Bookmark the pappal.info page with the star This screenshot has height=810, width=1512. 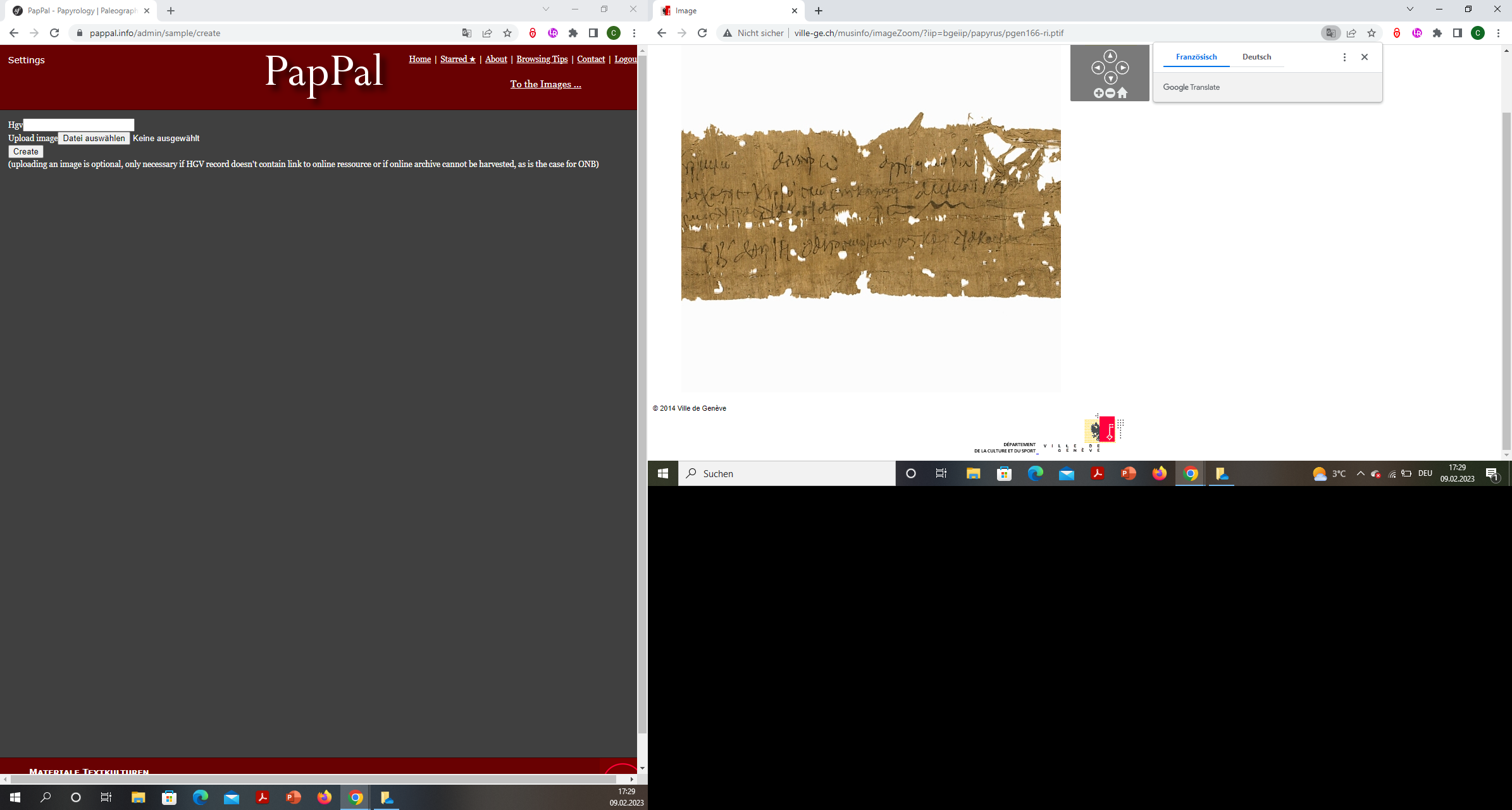coord(507,33)
